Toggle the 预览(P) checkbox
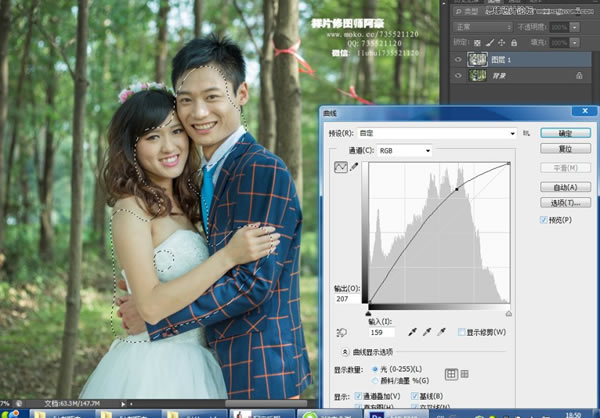The image size is (600, 418). tap(543, 220)
